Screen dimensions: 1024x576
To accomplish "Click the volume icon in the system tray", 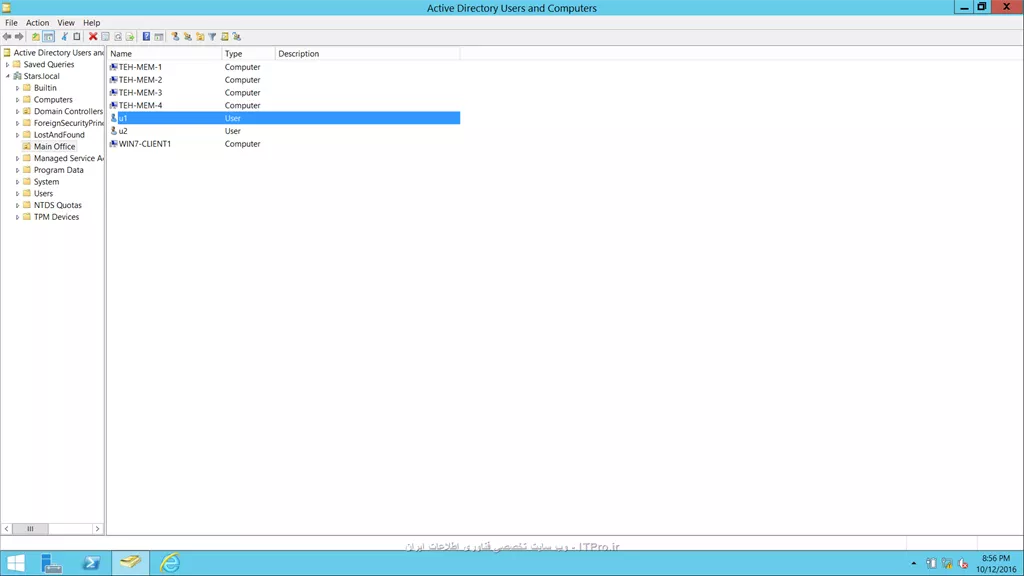I will tap(963, 564).
